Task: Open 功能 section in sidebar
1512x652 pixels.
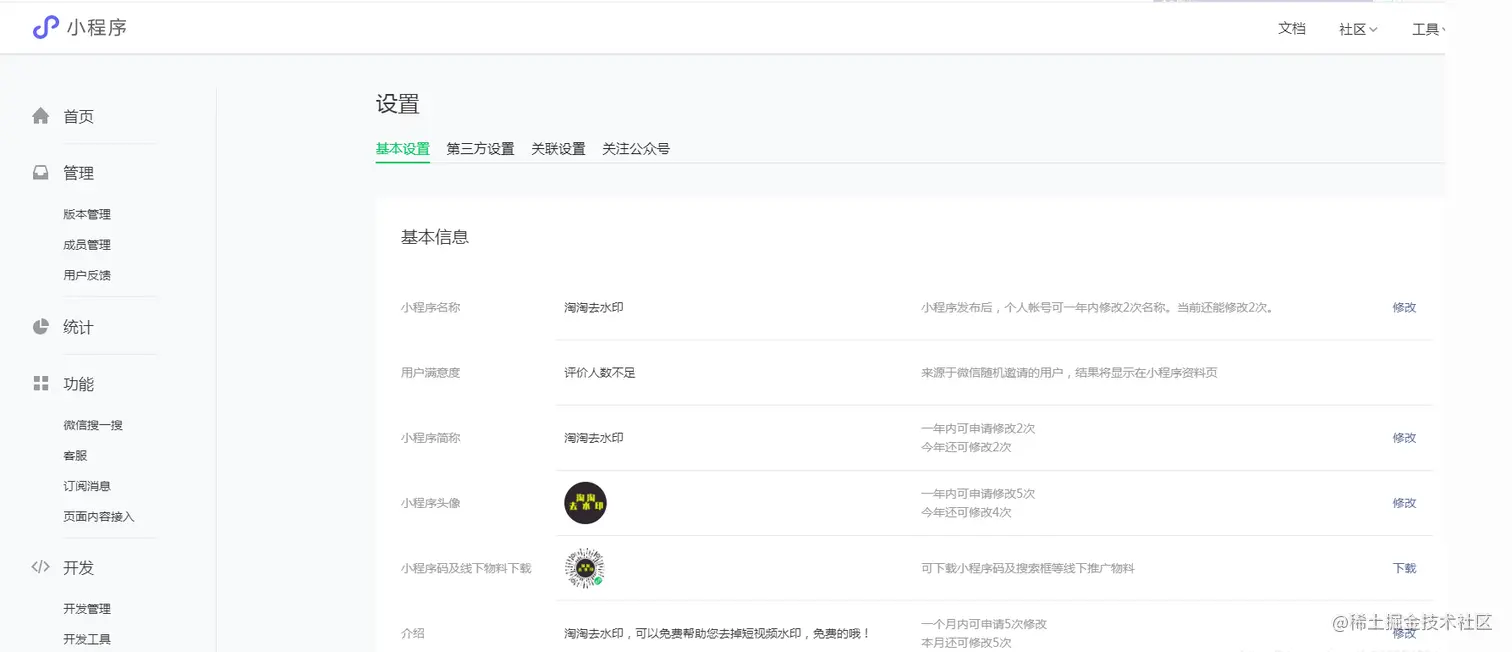Action: point(79,384)
